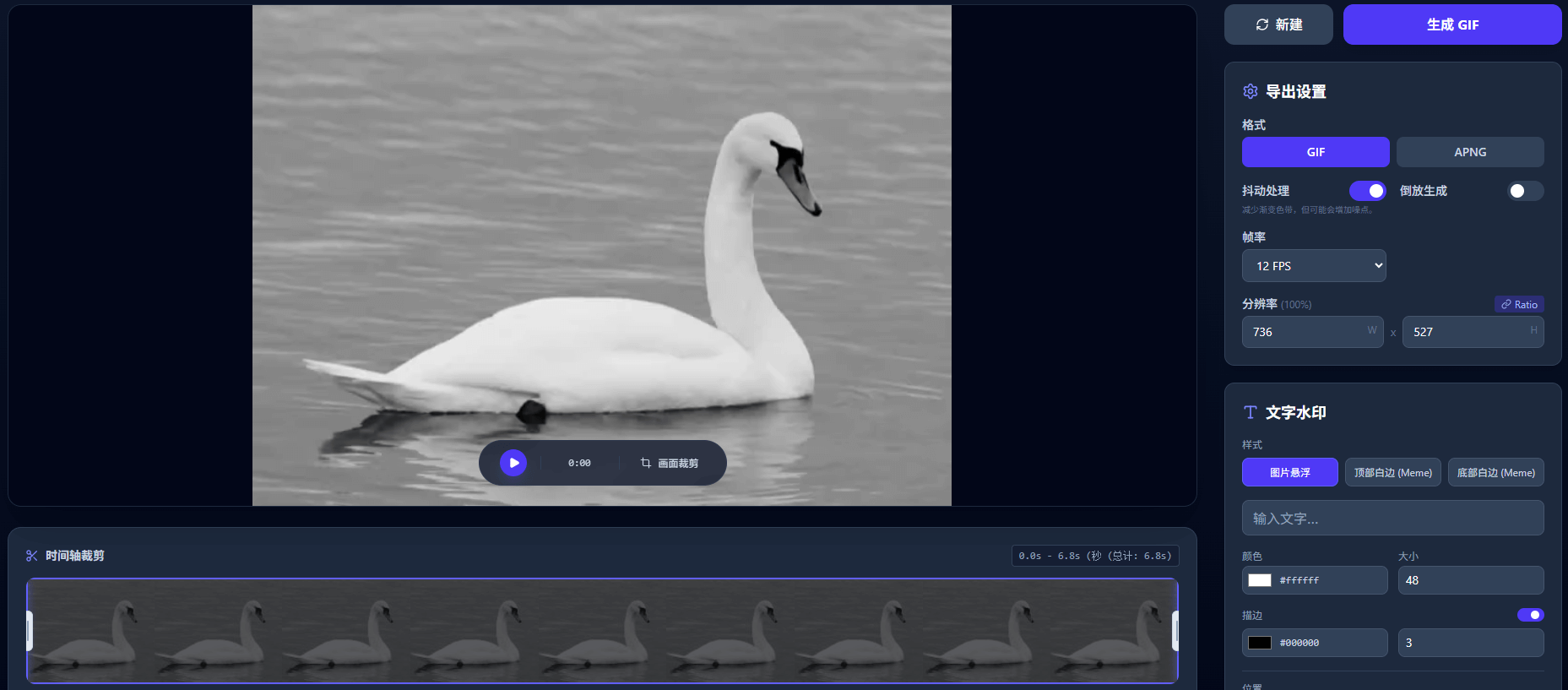Generate the GIF with 生成 GIF
Viewport: 1568px width, 690px height.
click(x=1452, y=24)
